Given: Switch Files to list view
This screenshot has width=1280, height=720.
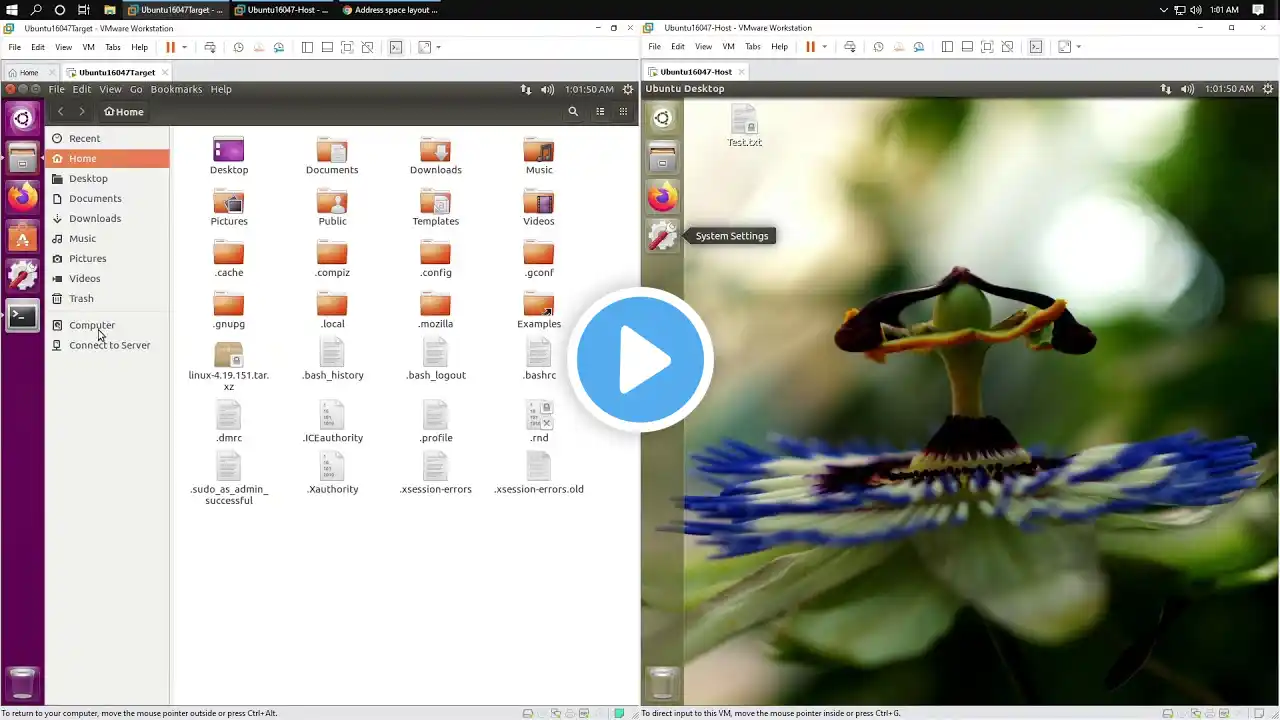Looking at the screenshot, I should pyautogui.click(x=600, y=112).
